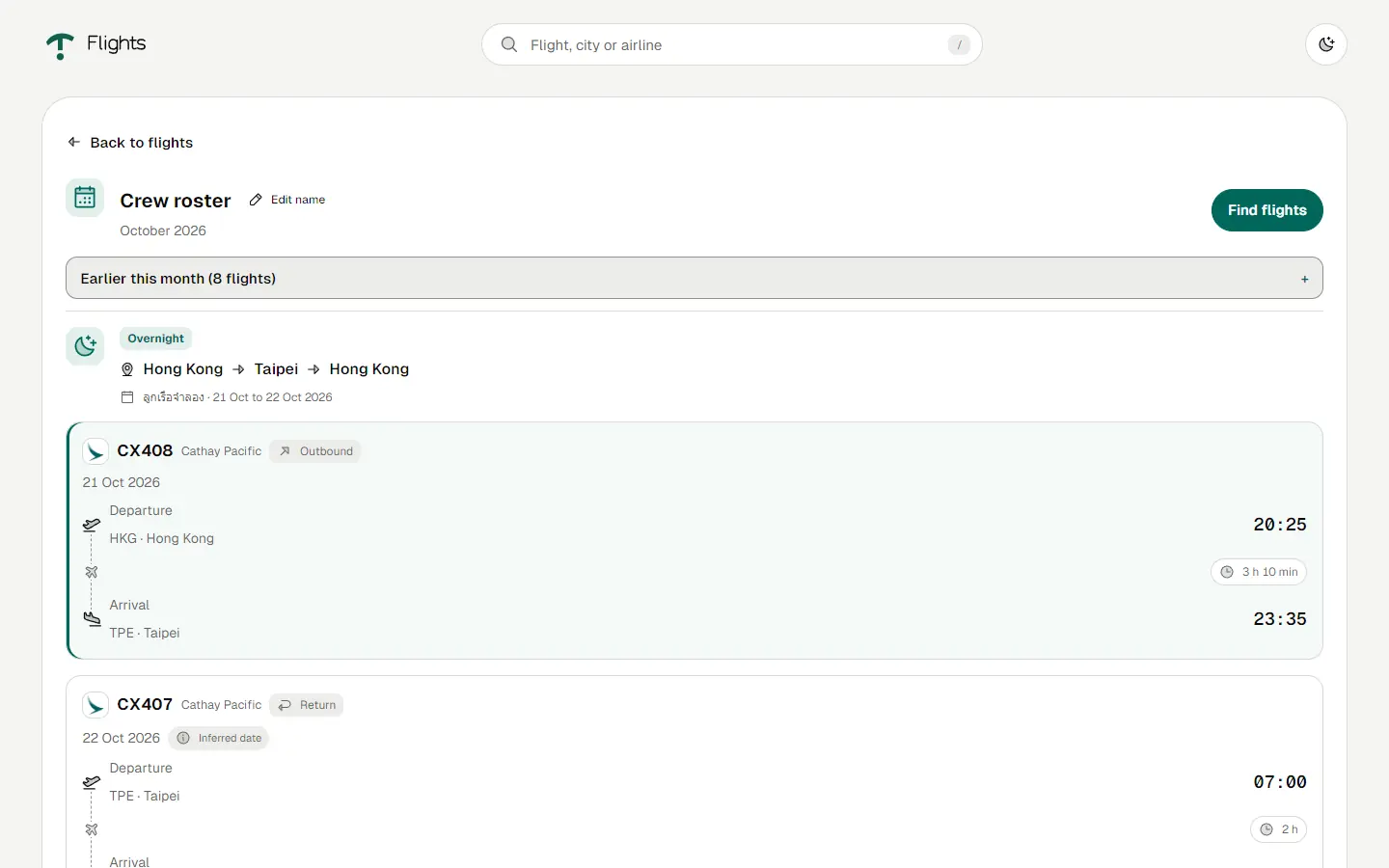Click the pencil edit icon
This screenshot has width=1389, height=868.
(256, 200)
